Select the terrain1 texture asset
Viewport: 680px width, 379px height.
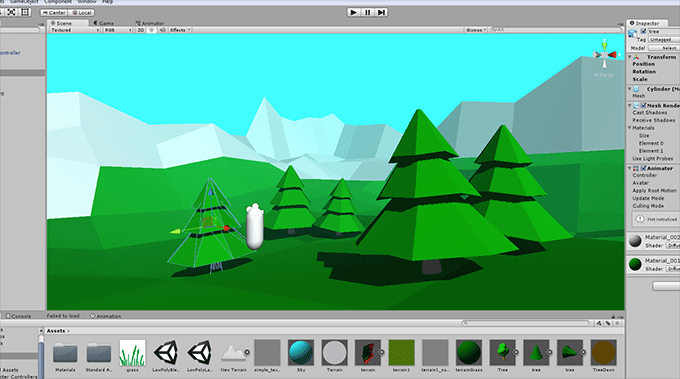401,356
